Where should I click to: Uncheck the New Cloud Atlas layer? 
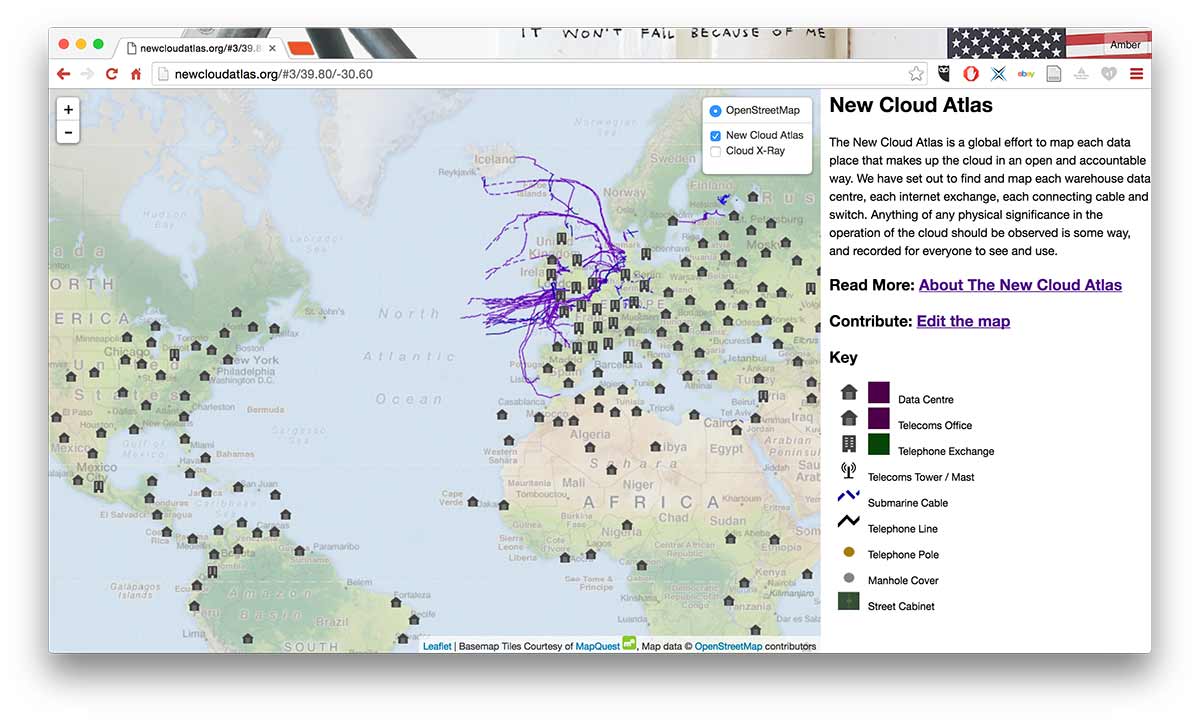715,136
